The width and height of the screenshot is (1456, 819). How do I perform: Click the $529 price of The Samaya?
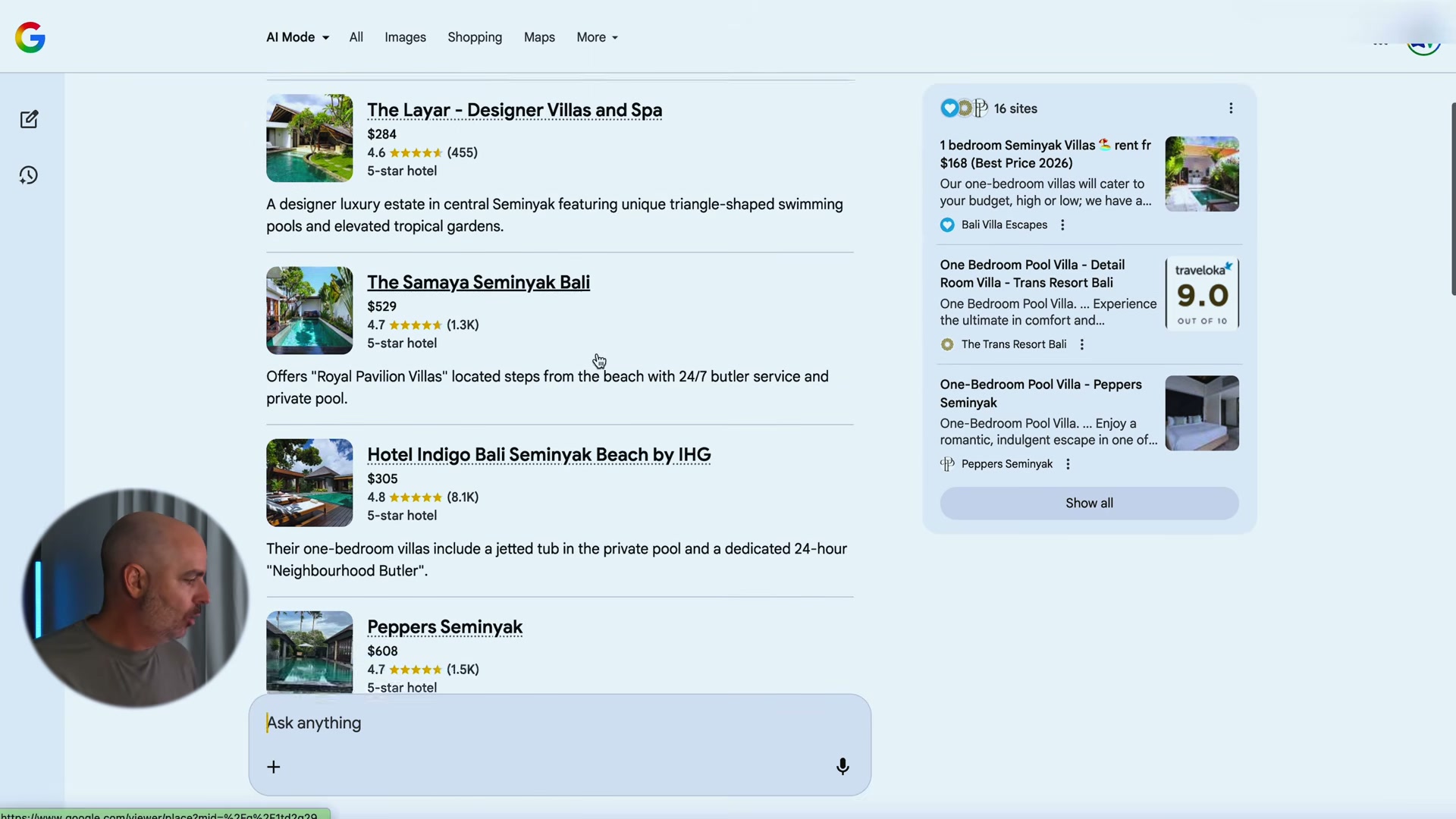click(381, 306)
